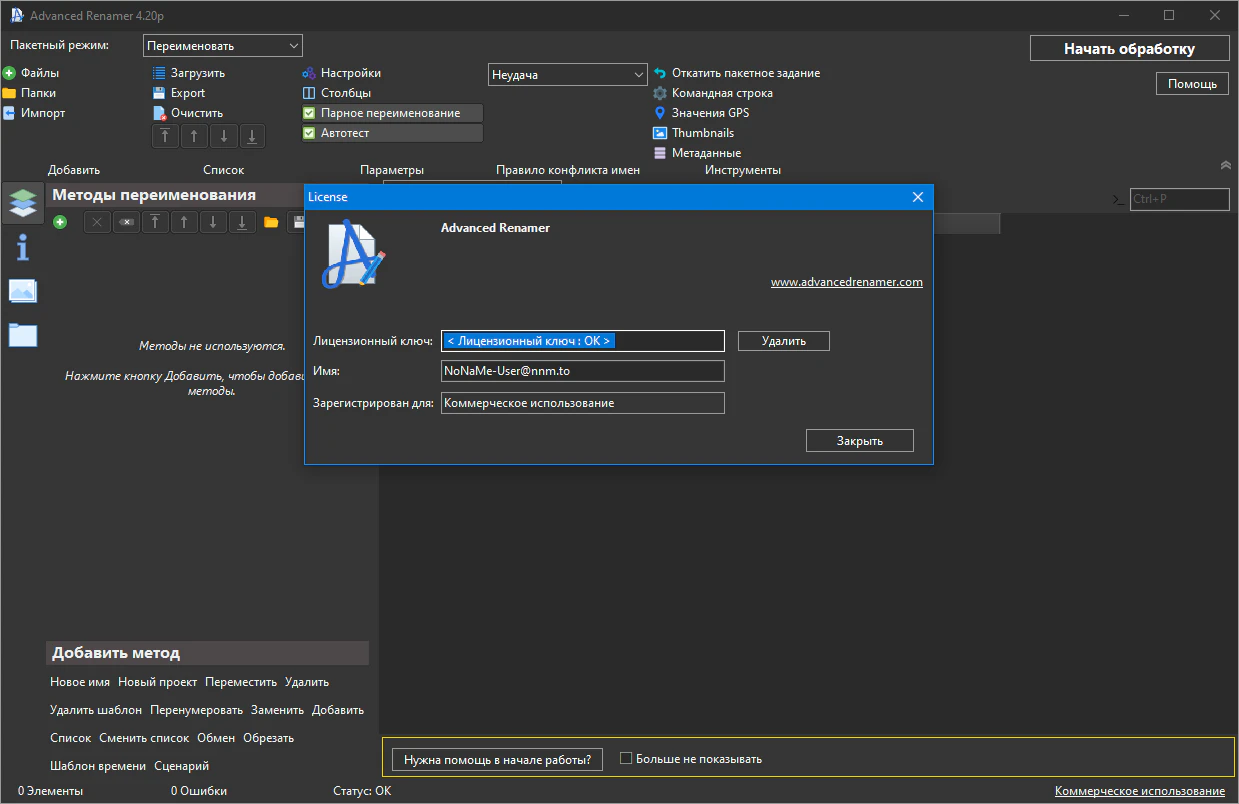Open the Пакетный режим Переименовать dropdown
Viewport: 1239px width, 804px height.
point(223,46)
